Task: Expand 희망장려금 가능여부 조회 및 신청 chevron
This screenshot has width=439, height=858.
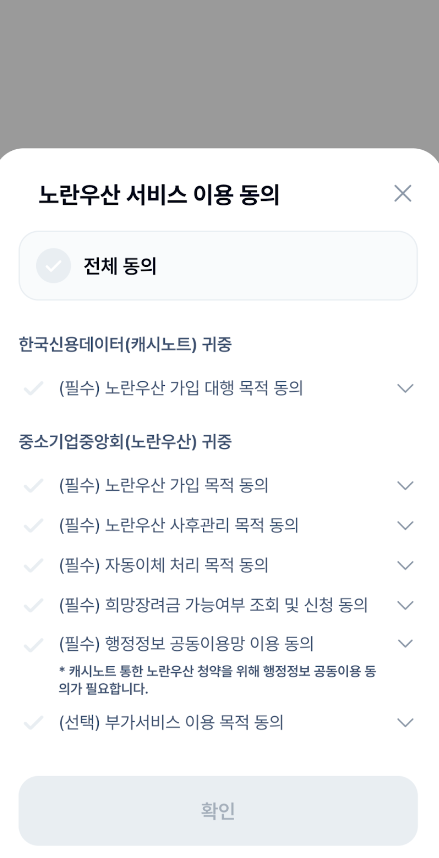Action: 405,605
